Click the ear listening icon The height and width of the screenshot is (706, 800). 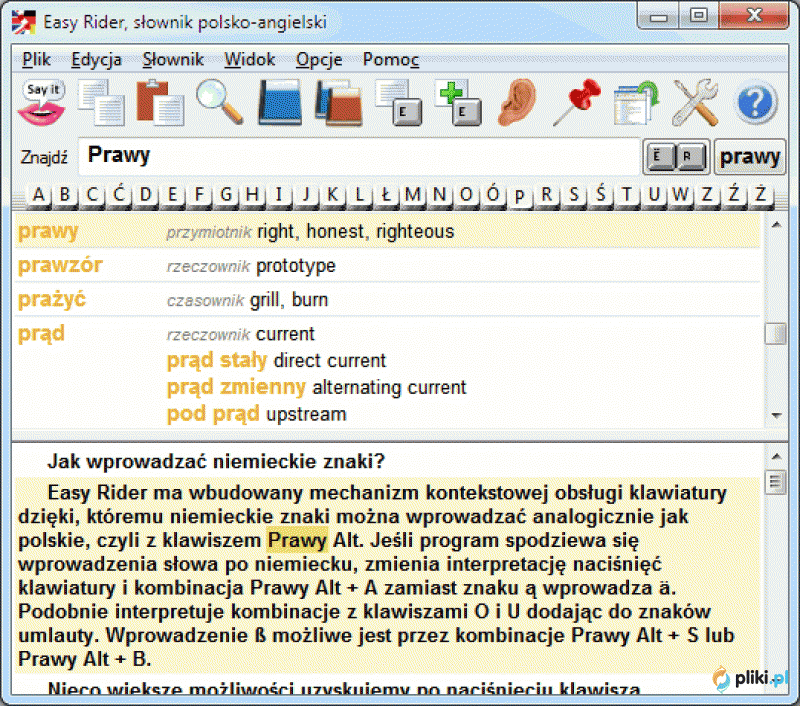coord(517,103)
